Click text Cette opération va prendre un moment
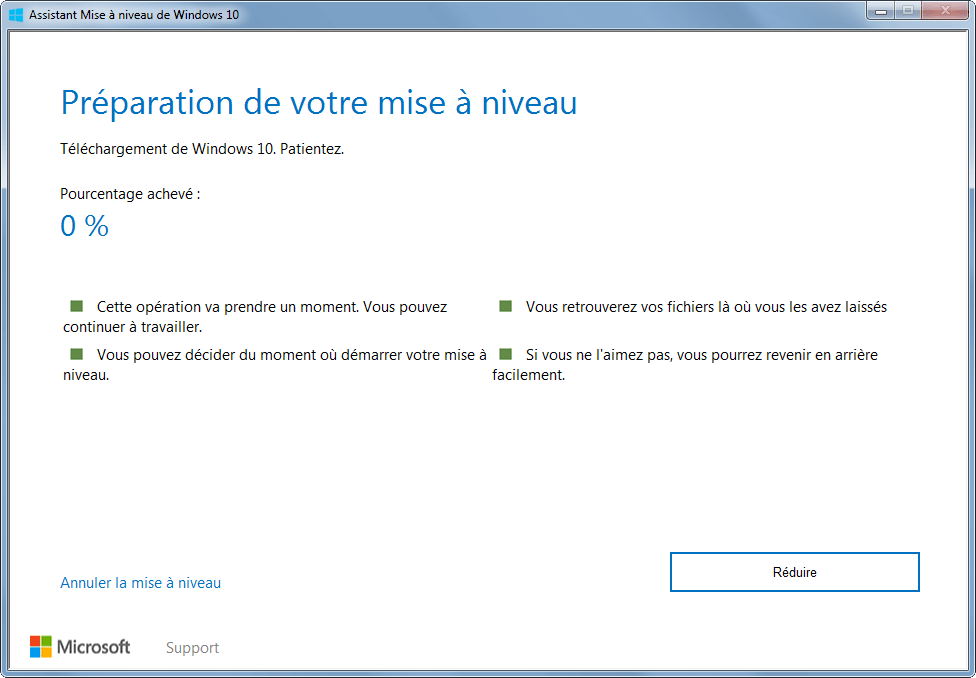 255,316
